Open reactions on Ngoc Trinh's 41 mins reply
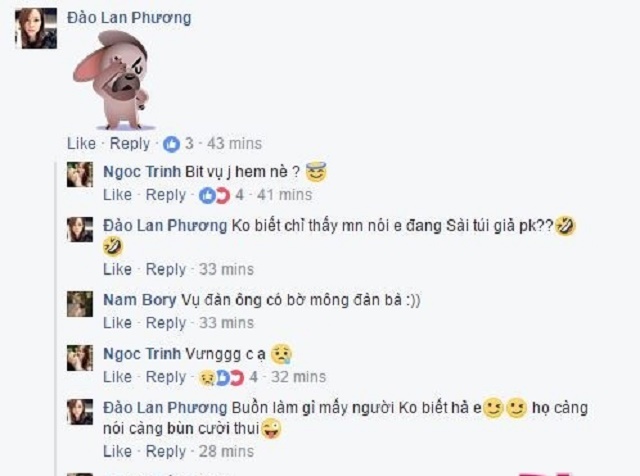 pos(221,196)
